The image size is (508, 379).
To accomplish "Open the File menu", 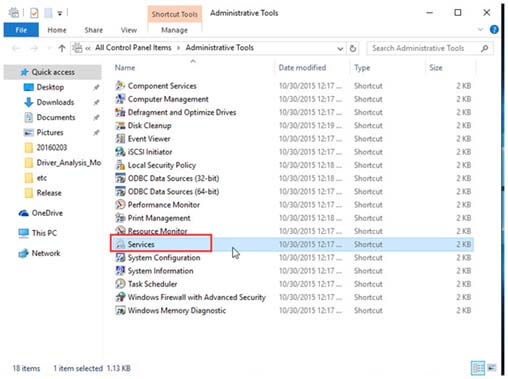I will (21, 30).
